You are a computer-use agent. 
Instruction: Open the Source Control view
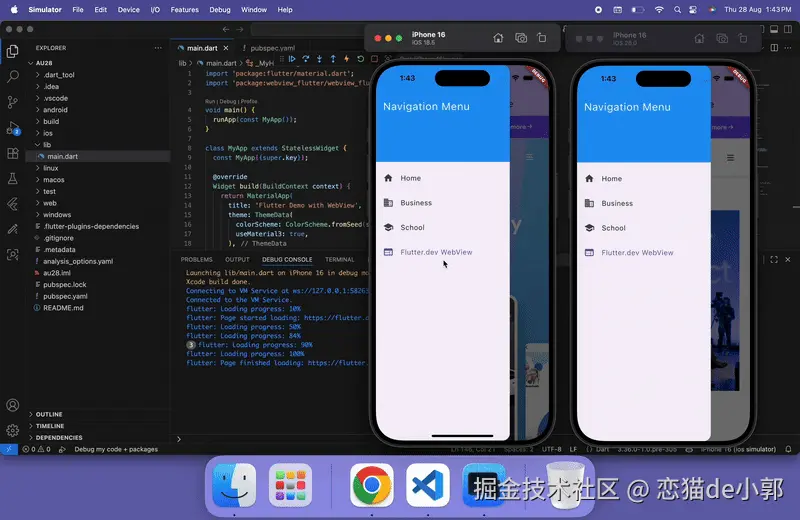(13, 102)
